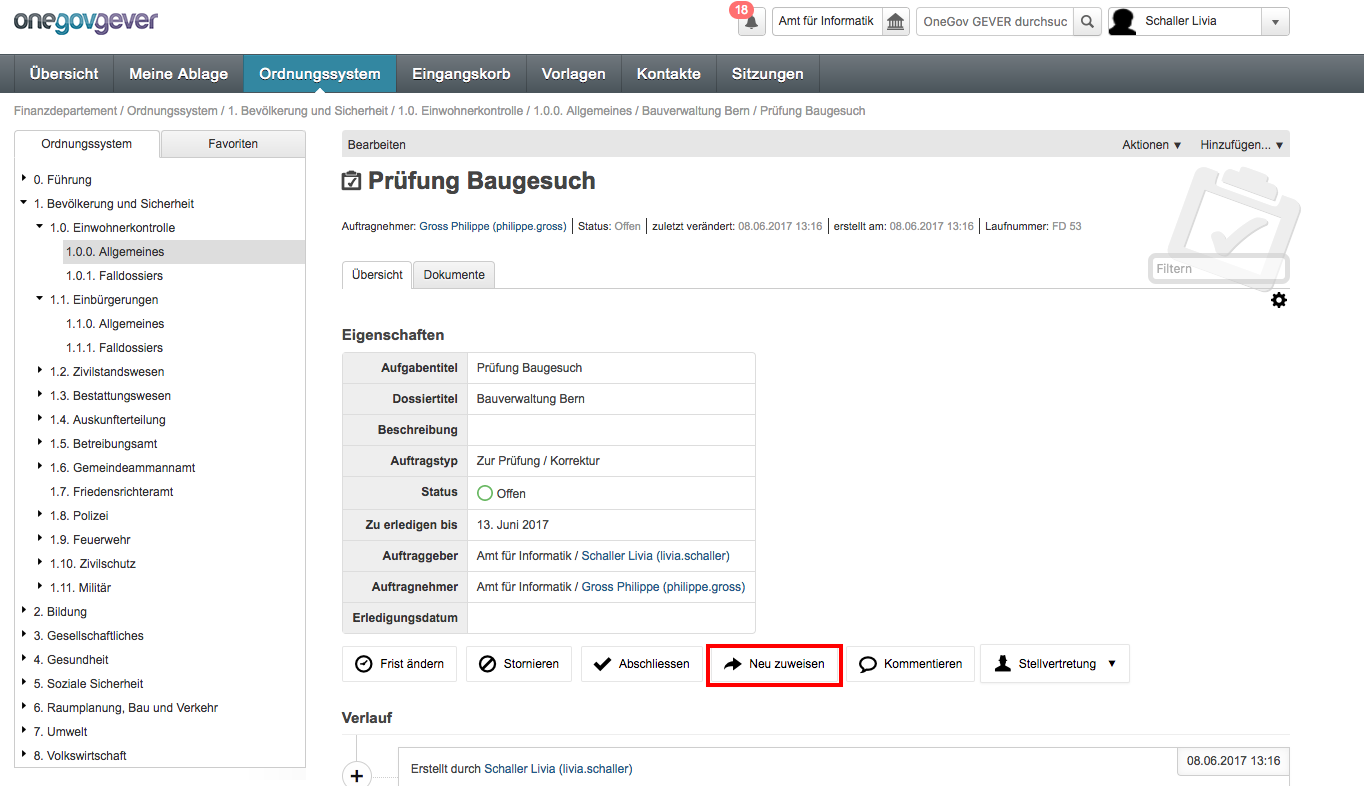Click the search magnifier icon
Image resolution: width=1364 pixels, height=786 pixels.
1088,21
